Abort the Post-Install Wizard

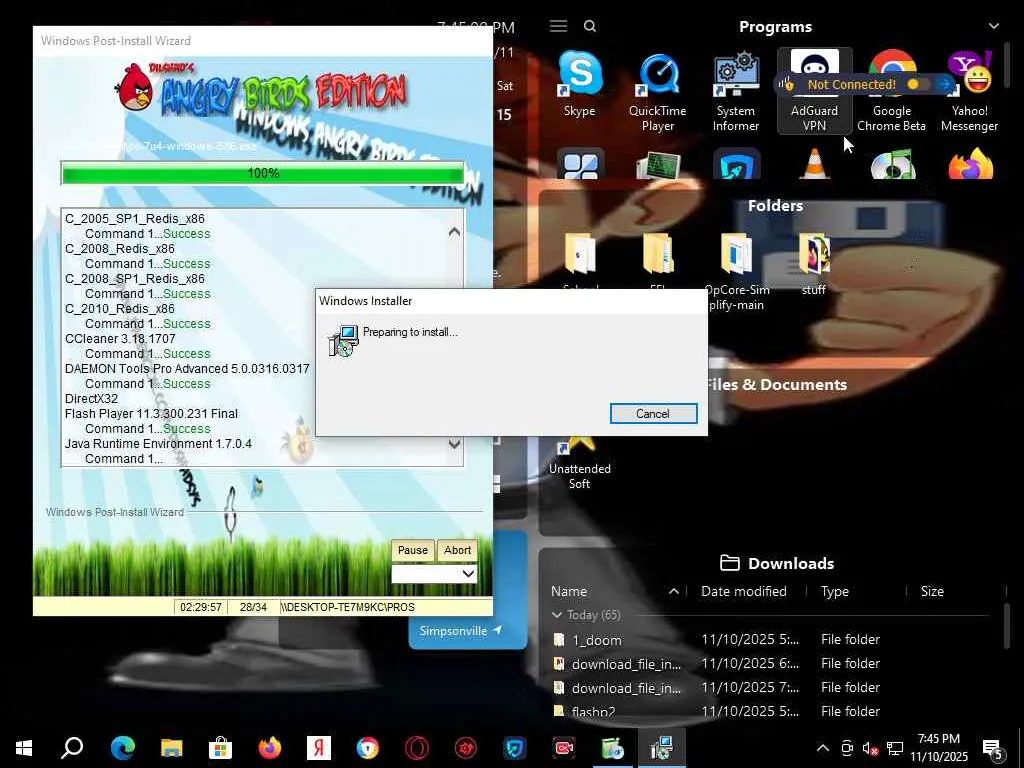tap(457, 550)
